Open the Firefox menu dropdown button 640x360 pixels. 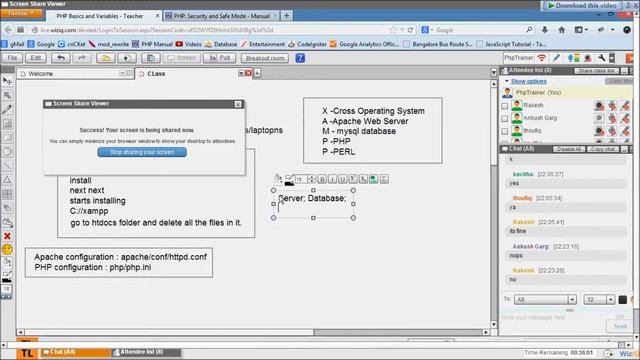[x=21, y=13]
